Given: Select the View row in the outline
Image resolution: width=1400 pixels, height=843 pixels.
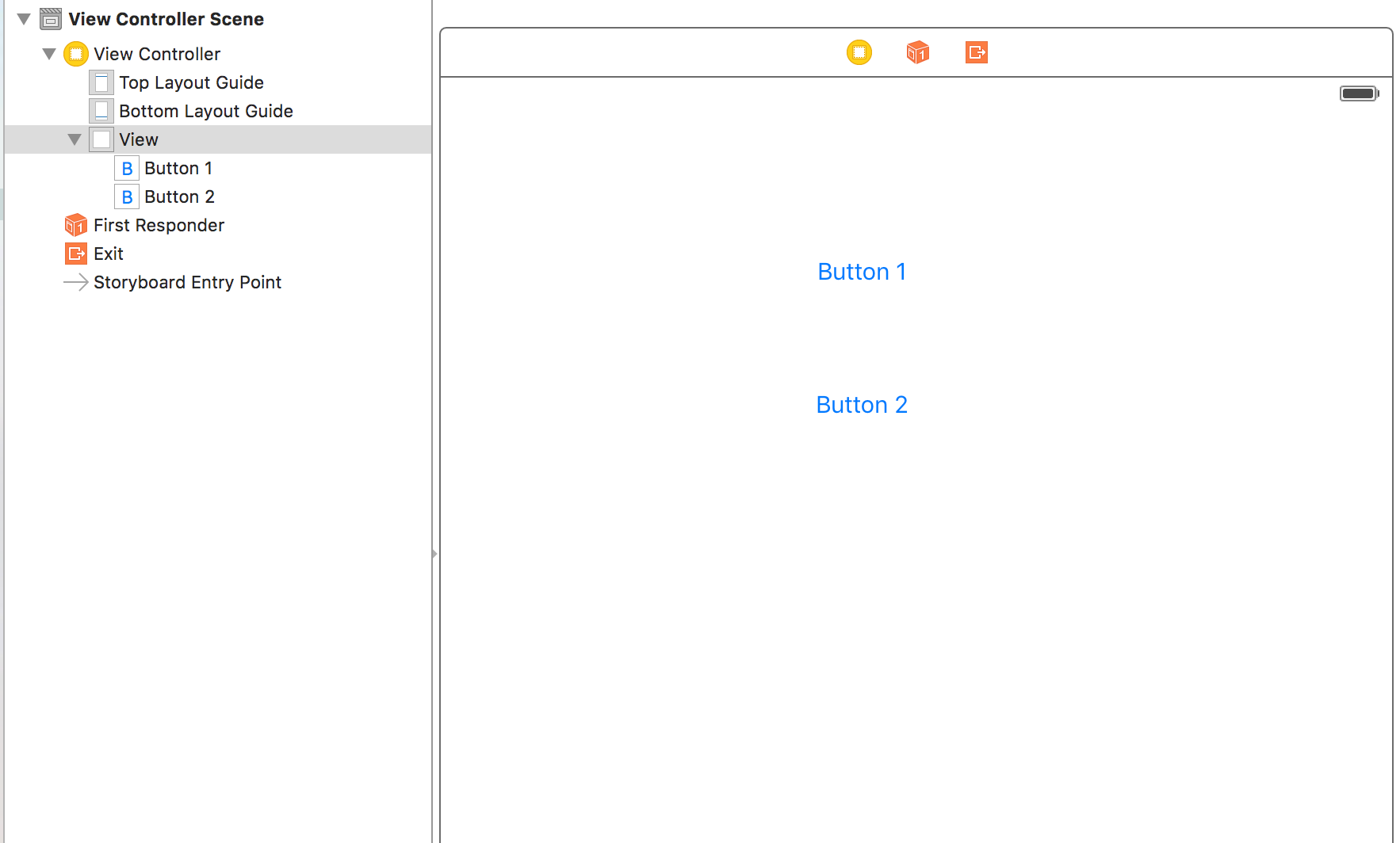Looking at the screenshot, I should (x=139, y=139).
